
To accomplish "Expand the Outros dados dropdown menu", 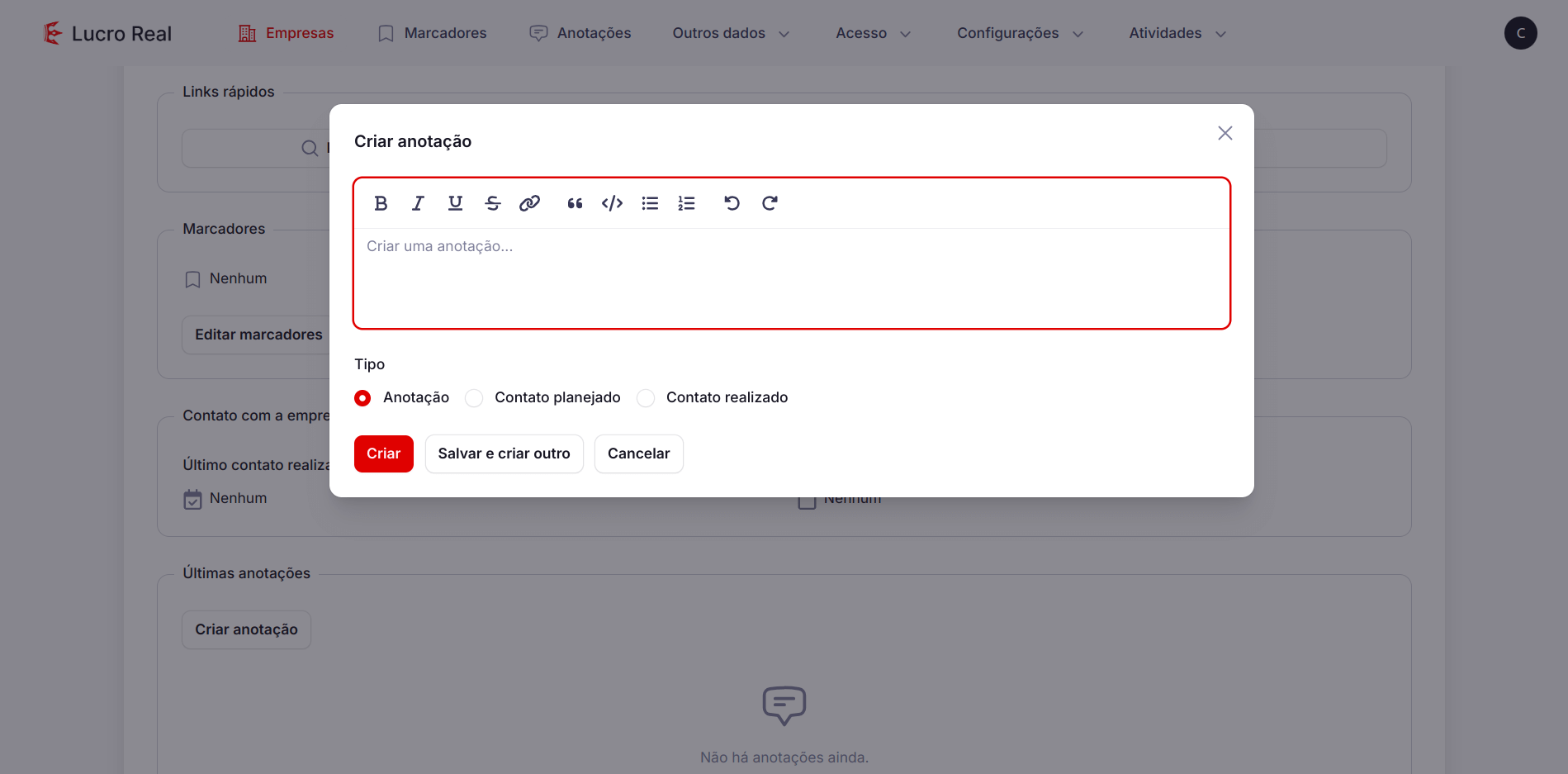I will tap(731, 33).
